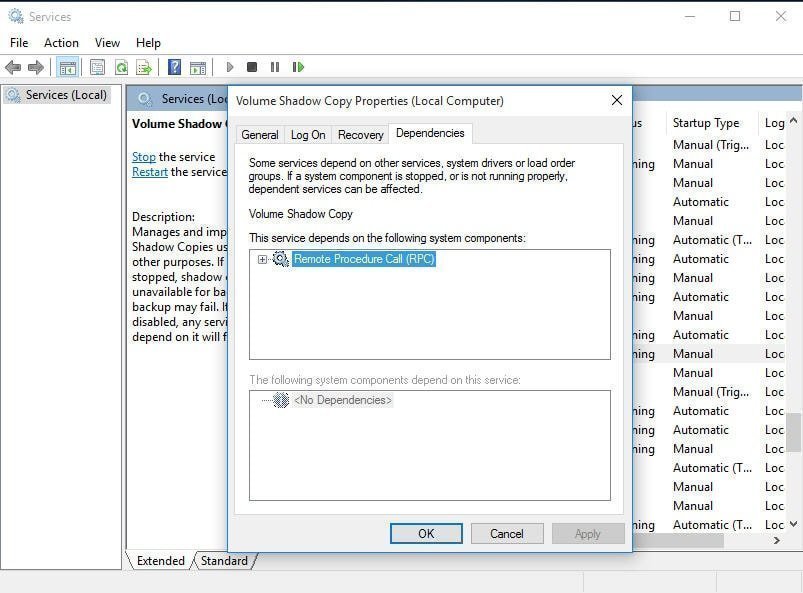Switch to the Recovery tab
Screen dimensions: 803x593
[x=361, y=135]
